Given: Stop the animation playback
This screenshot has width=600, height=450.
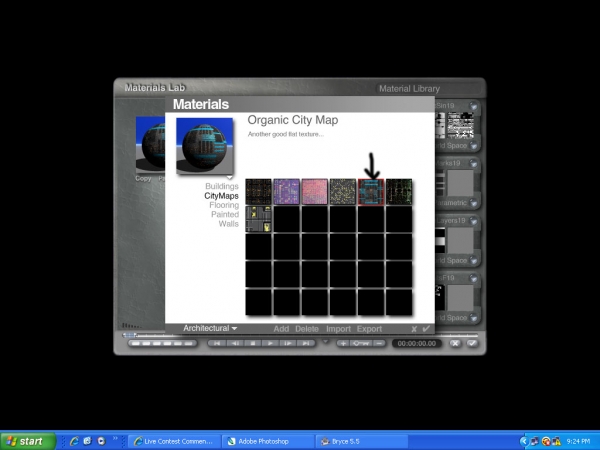Looking at the screenshot, I should point(252,343).
